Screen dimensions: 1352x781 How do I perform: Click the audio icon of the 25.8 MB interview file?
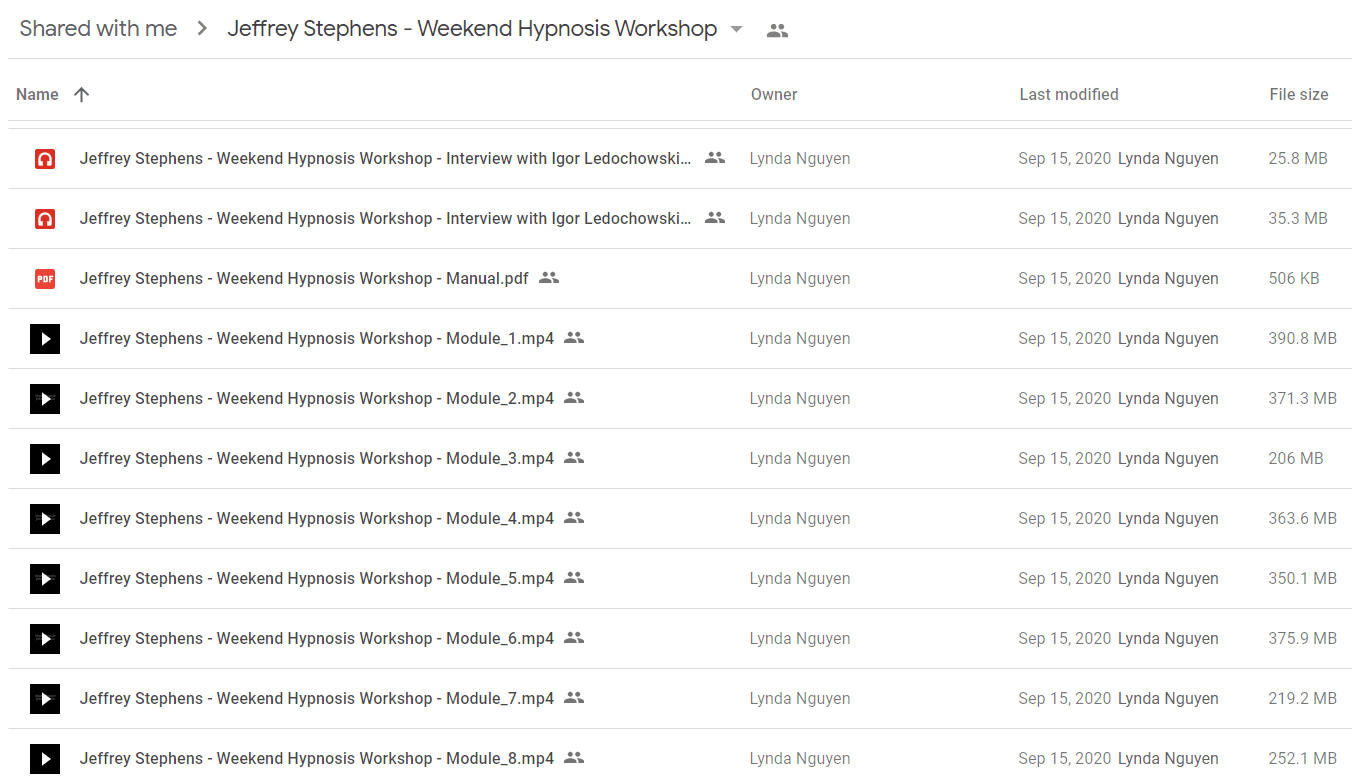(x=45, y=159)
